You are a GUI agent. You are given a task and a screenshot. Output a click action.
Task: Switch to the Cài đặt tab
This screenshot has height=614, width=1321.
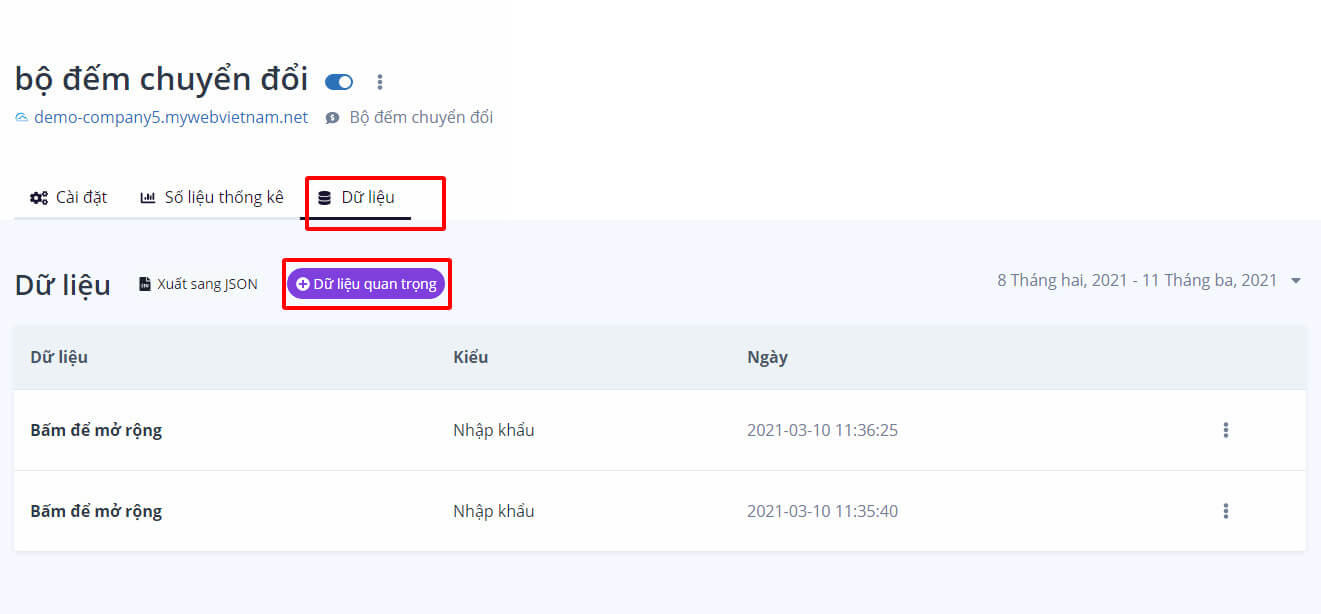(x=69, y=197)
